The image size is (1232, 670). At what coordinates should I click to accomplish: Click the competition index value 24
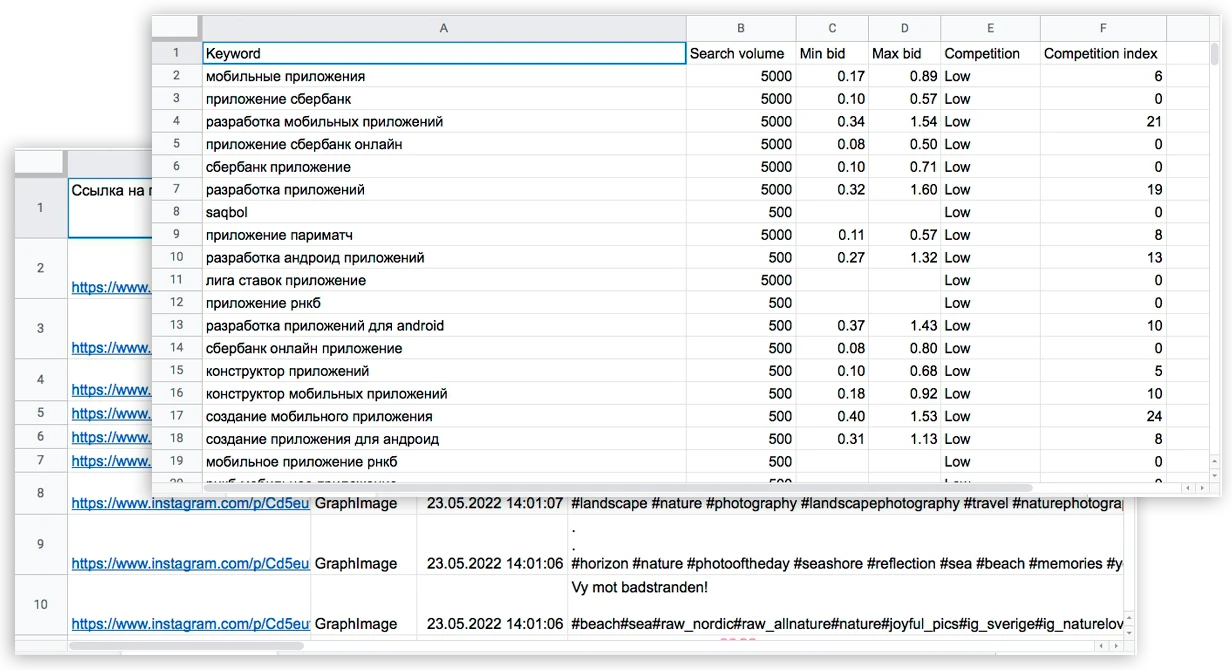coord(1103,417)
